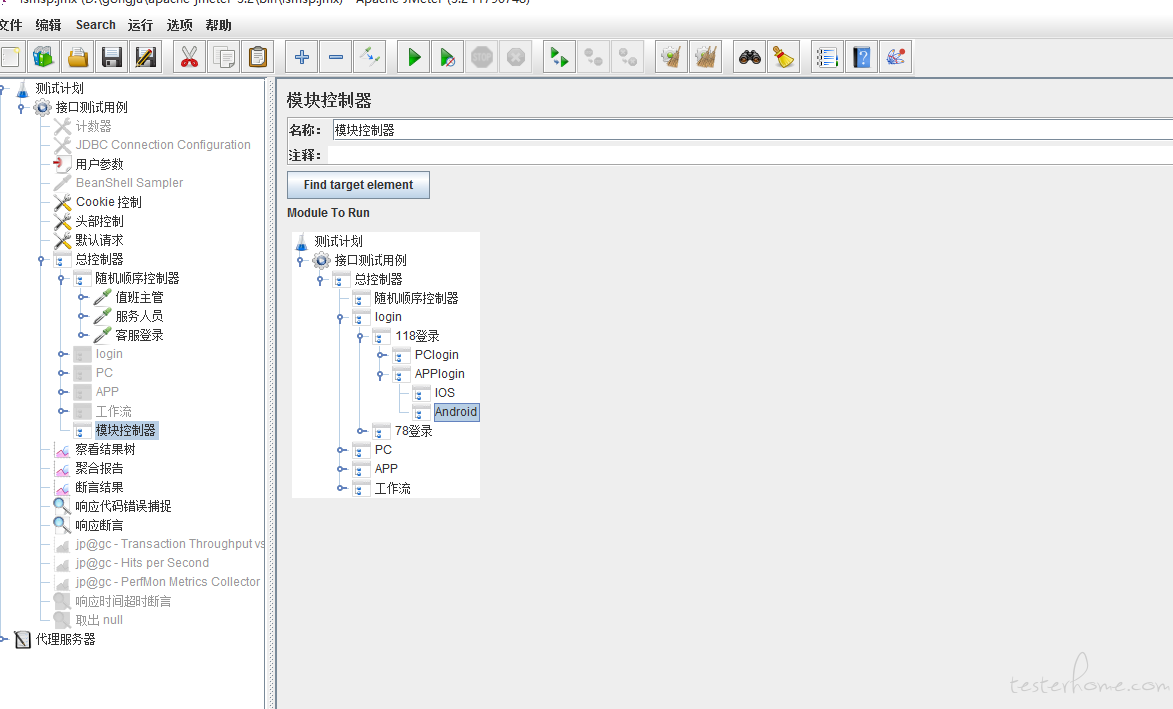Viewport: 1173px width, 709px height.
Task: Click the Save As toolbar icon
Action: (x=146, y=57)
